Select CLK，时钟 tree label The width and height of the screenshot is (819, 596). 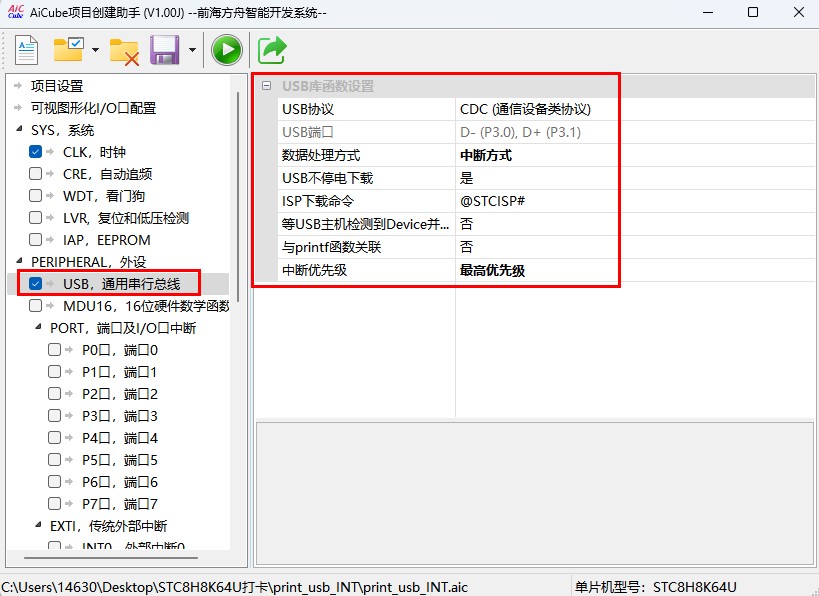(x=95, y=152)
